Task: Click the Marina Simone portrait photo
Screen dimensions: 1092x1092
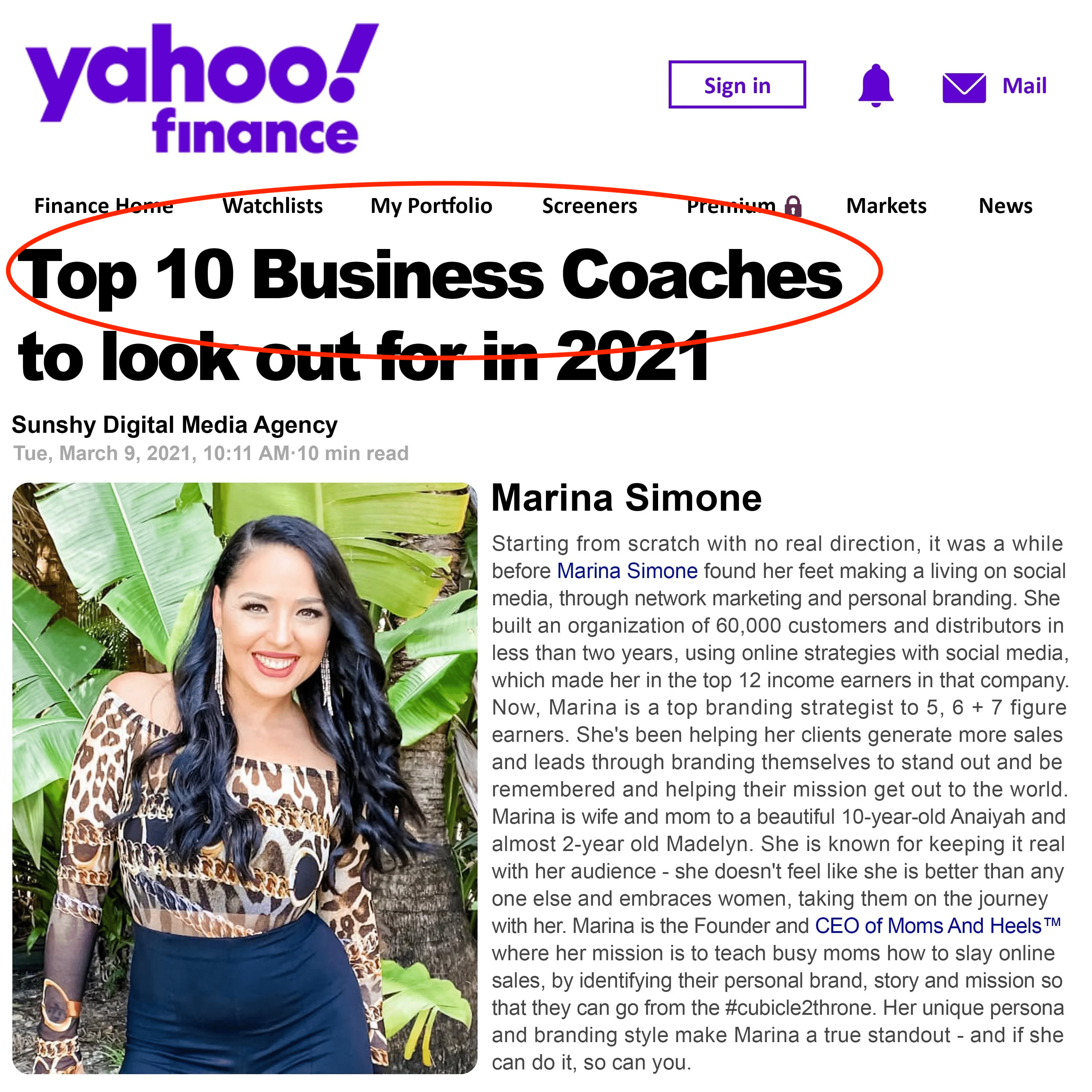Action: coord(245,778)
